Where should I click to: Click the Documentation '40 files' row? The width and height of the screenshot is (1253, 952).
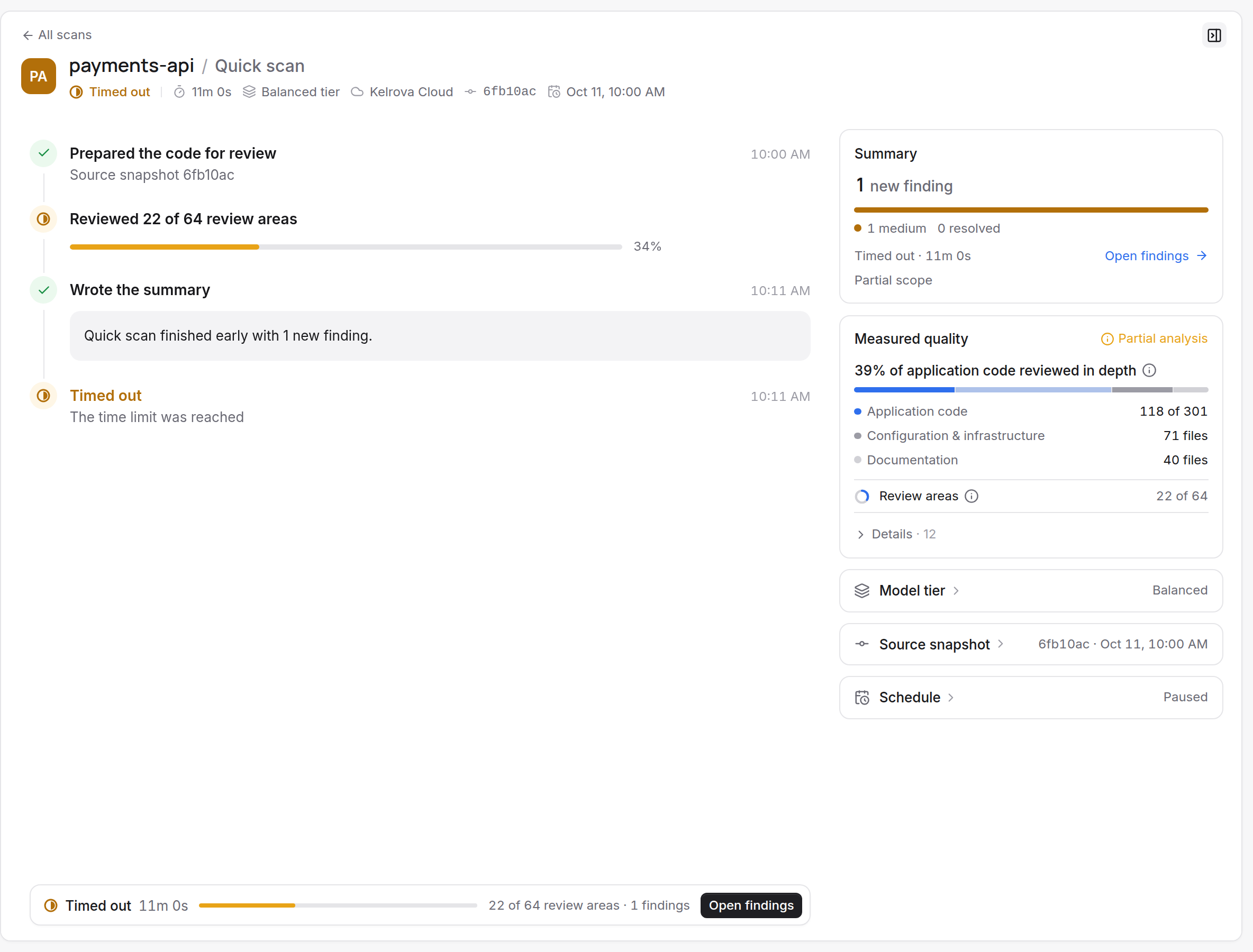[x=1031, y=460]
